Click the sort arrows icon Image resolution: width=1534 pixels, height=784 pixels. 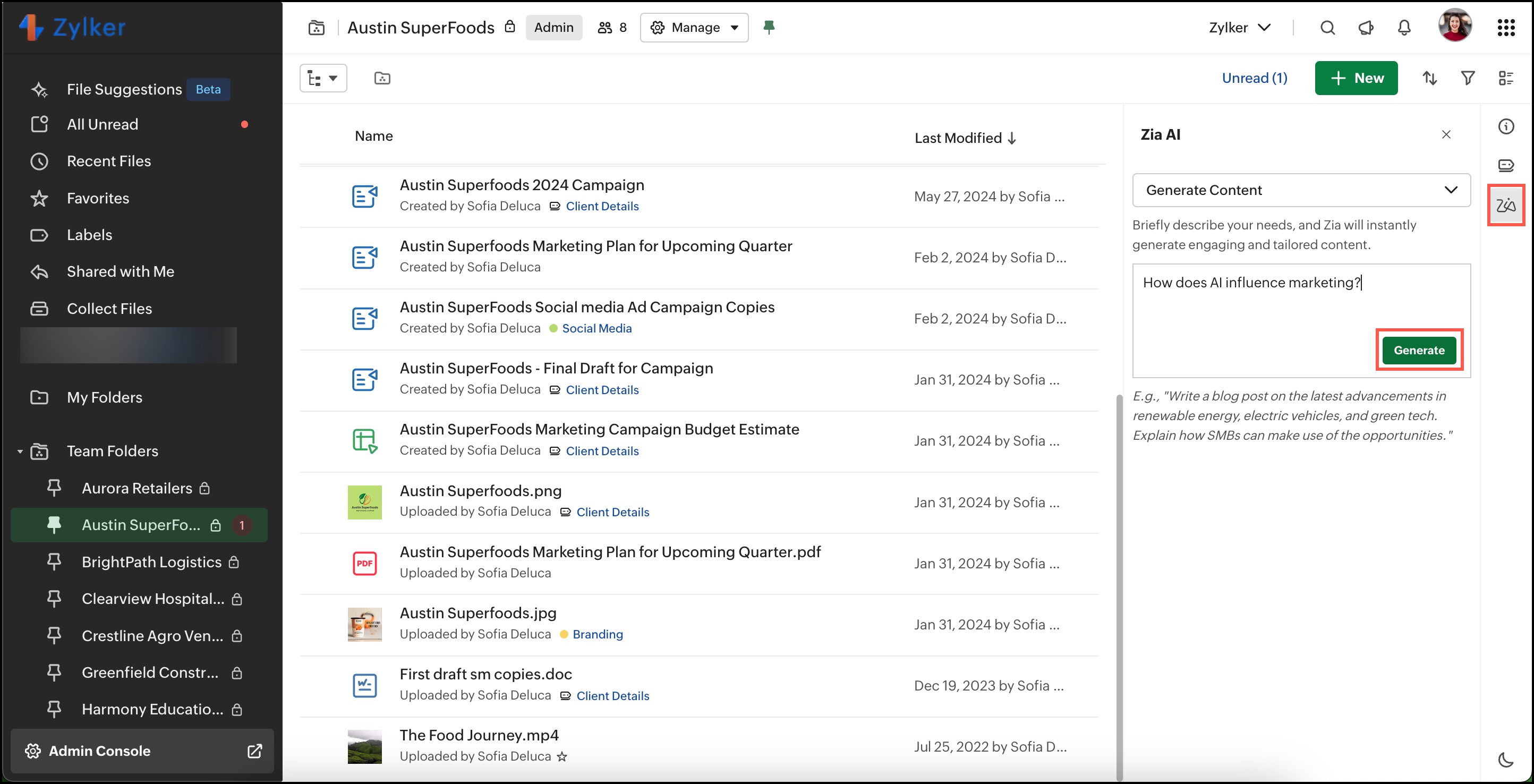tap(1429, 78)
